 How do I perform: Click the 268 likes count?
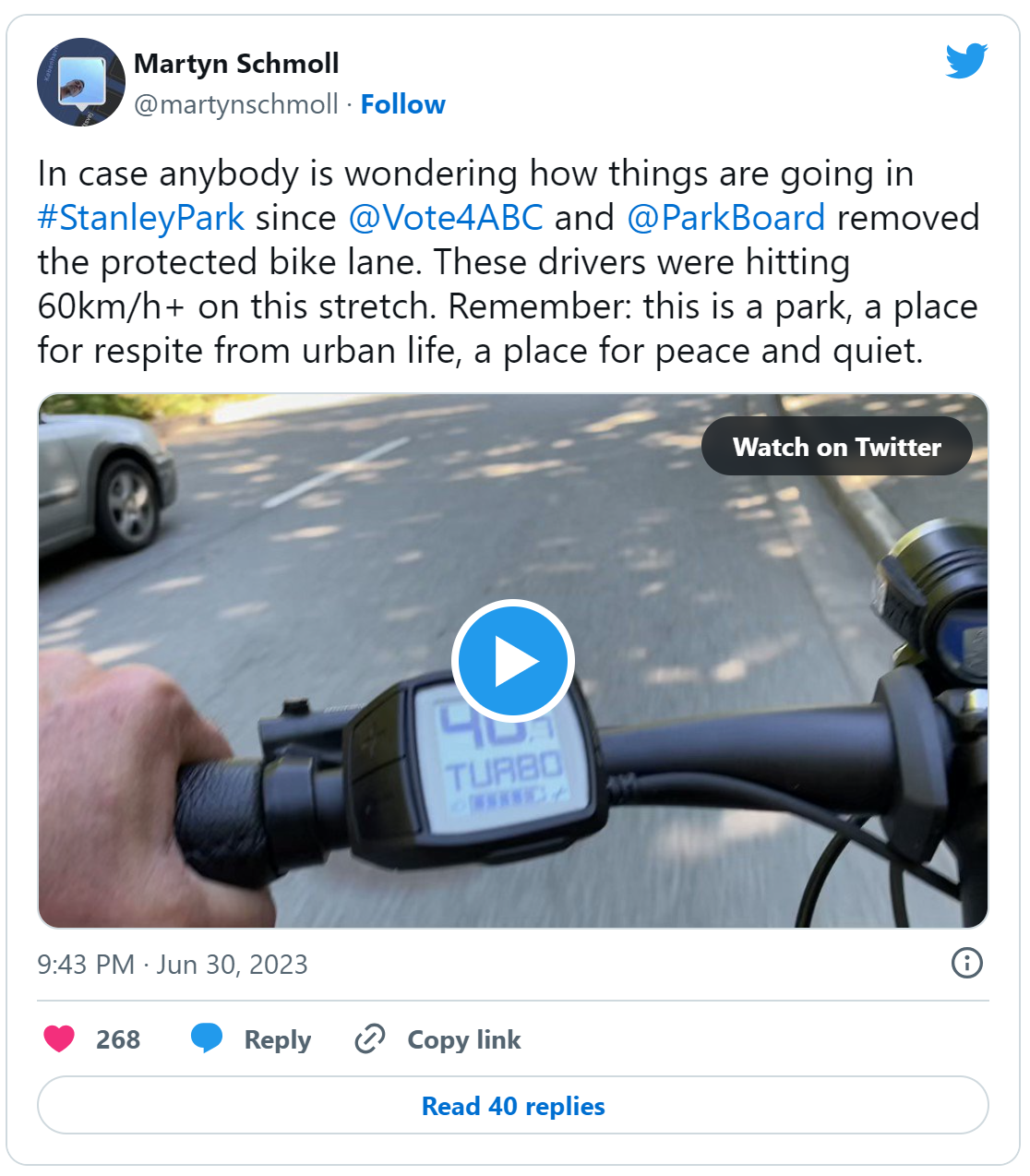click(x=118, y=1040)
